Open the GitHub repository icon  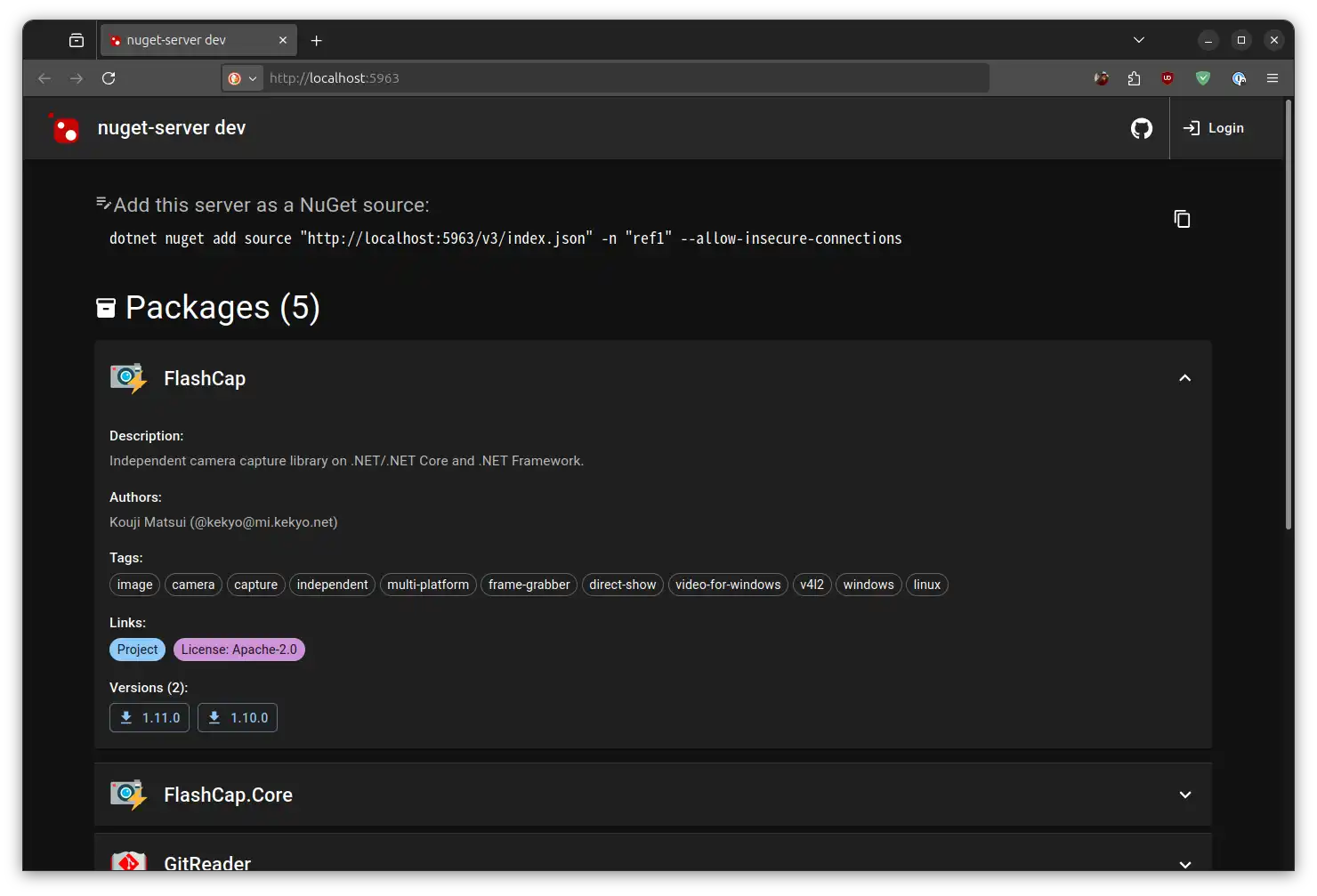[1141, 128]
